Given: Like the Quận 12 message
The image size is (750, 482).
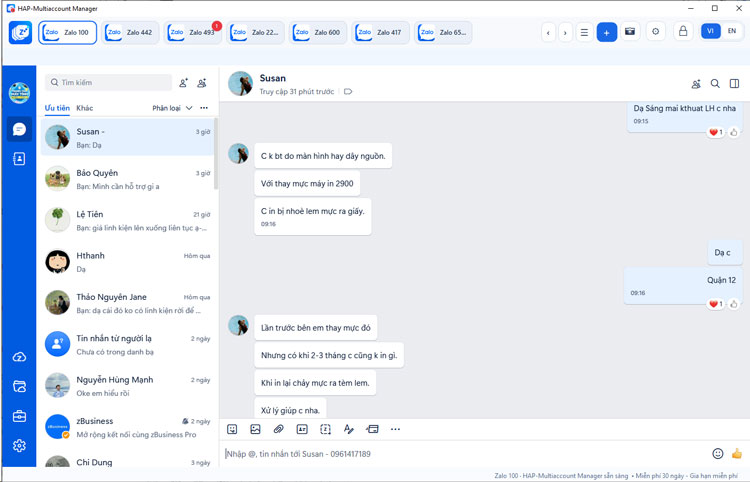Looking at the screenshot, I should point(734,304).
